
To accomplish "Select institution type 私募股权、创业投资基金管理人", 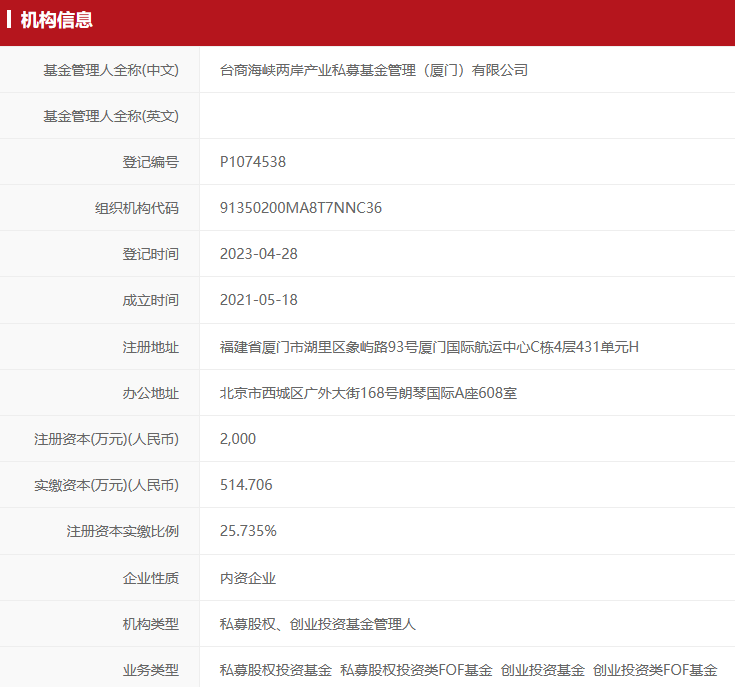I will click(x=318, y=624).
